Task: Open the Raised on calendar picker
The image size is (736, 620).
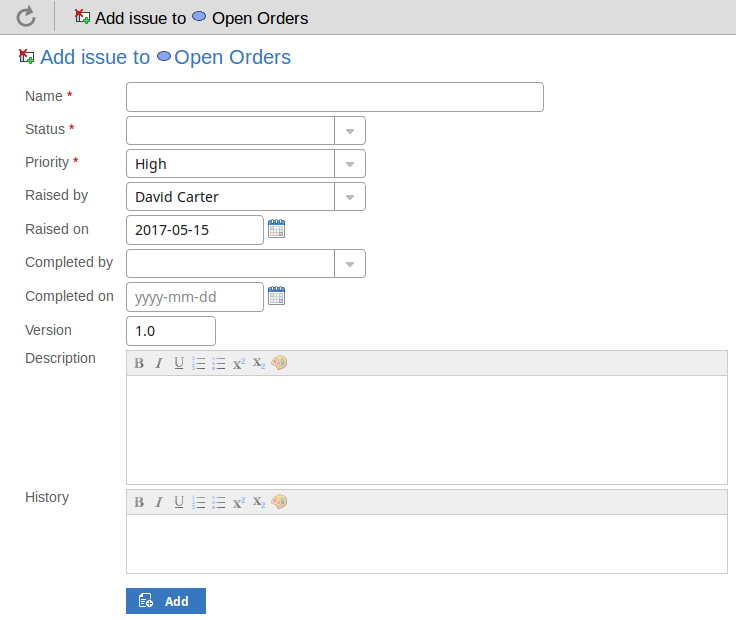Action: click(277, 229)
